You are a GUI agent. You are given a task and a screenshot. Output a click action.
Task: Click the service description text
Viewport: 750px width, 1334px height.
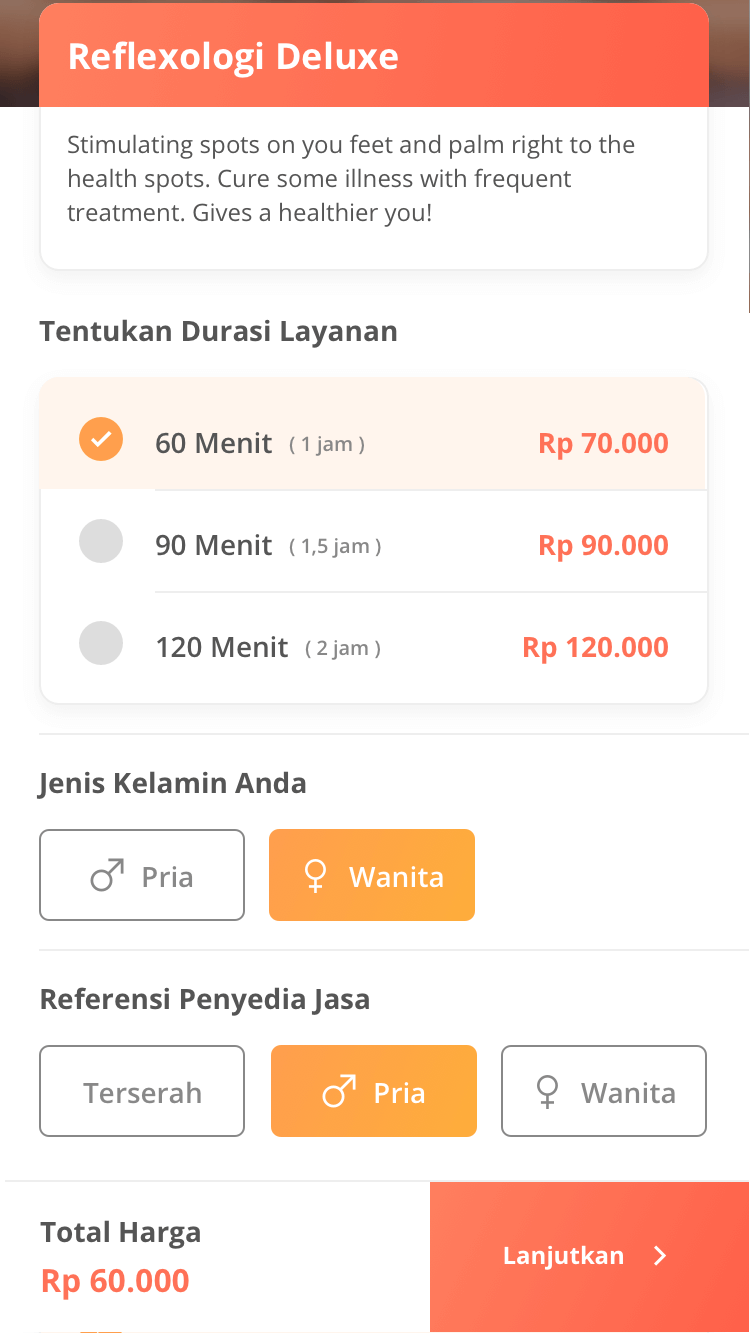coord(350,179)
